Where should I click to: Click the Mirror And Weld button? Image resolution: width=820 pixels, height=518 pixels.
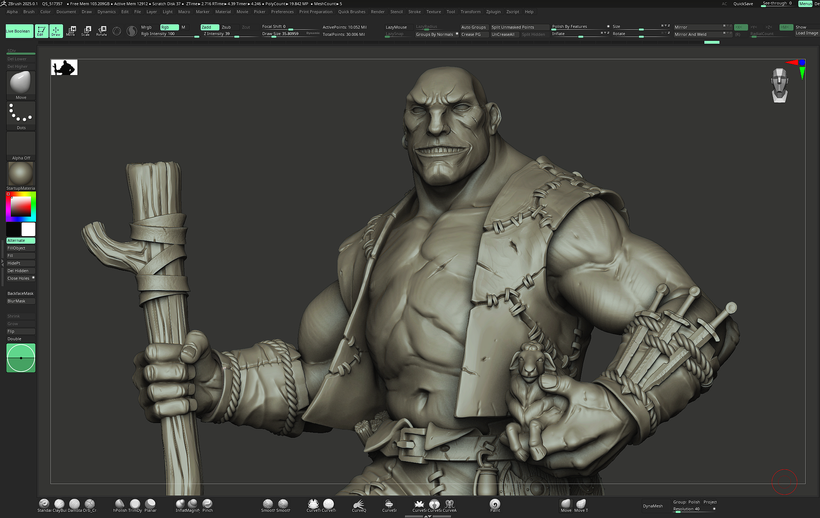pyautogui.click(x=691, y=34)
